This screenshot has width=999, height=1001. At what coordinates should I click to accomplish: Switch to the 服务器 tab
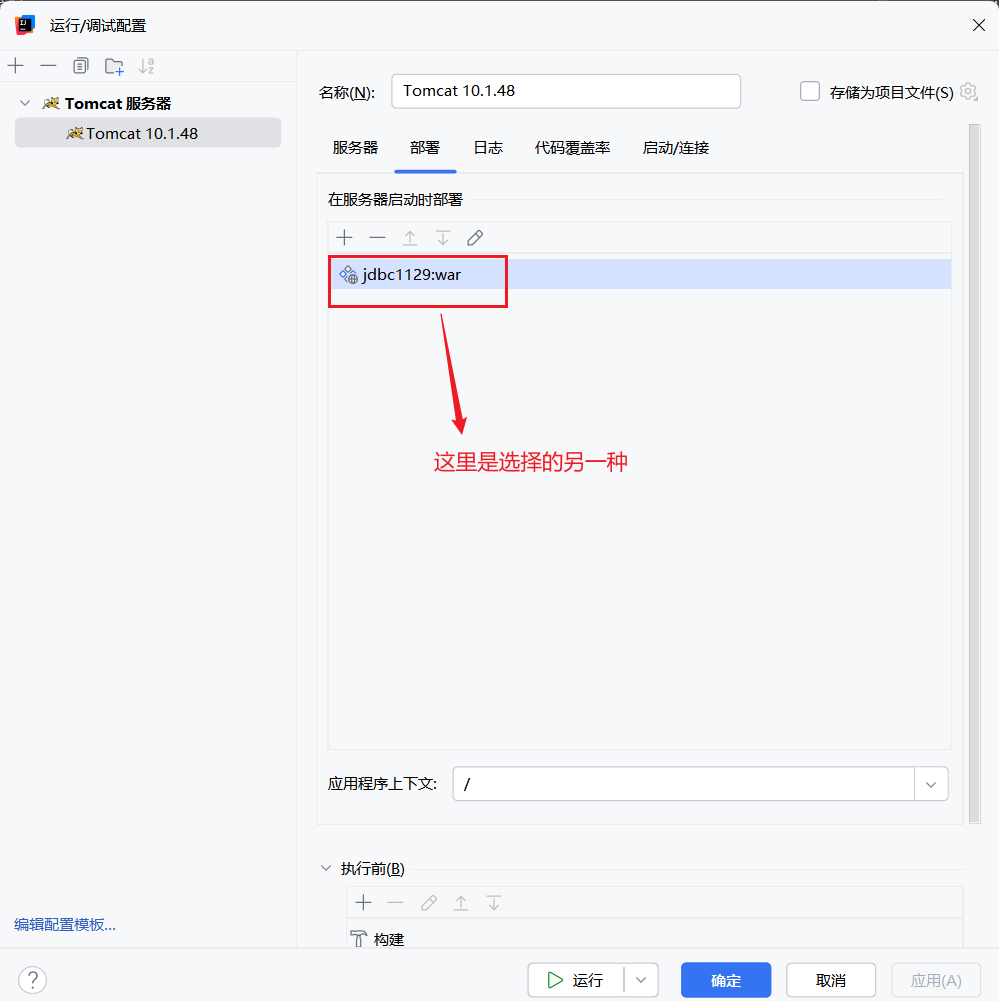[356, 148]
